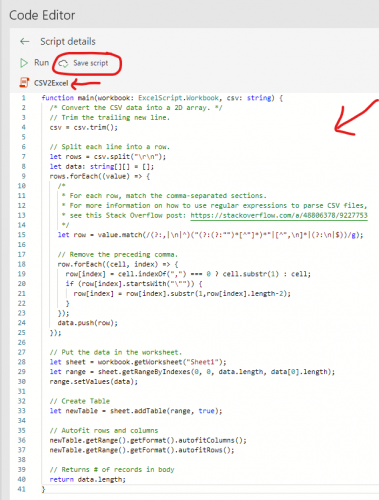Click the Convert the CSV data comment
Screen dimensions: 379x500
136,108
